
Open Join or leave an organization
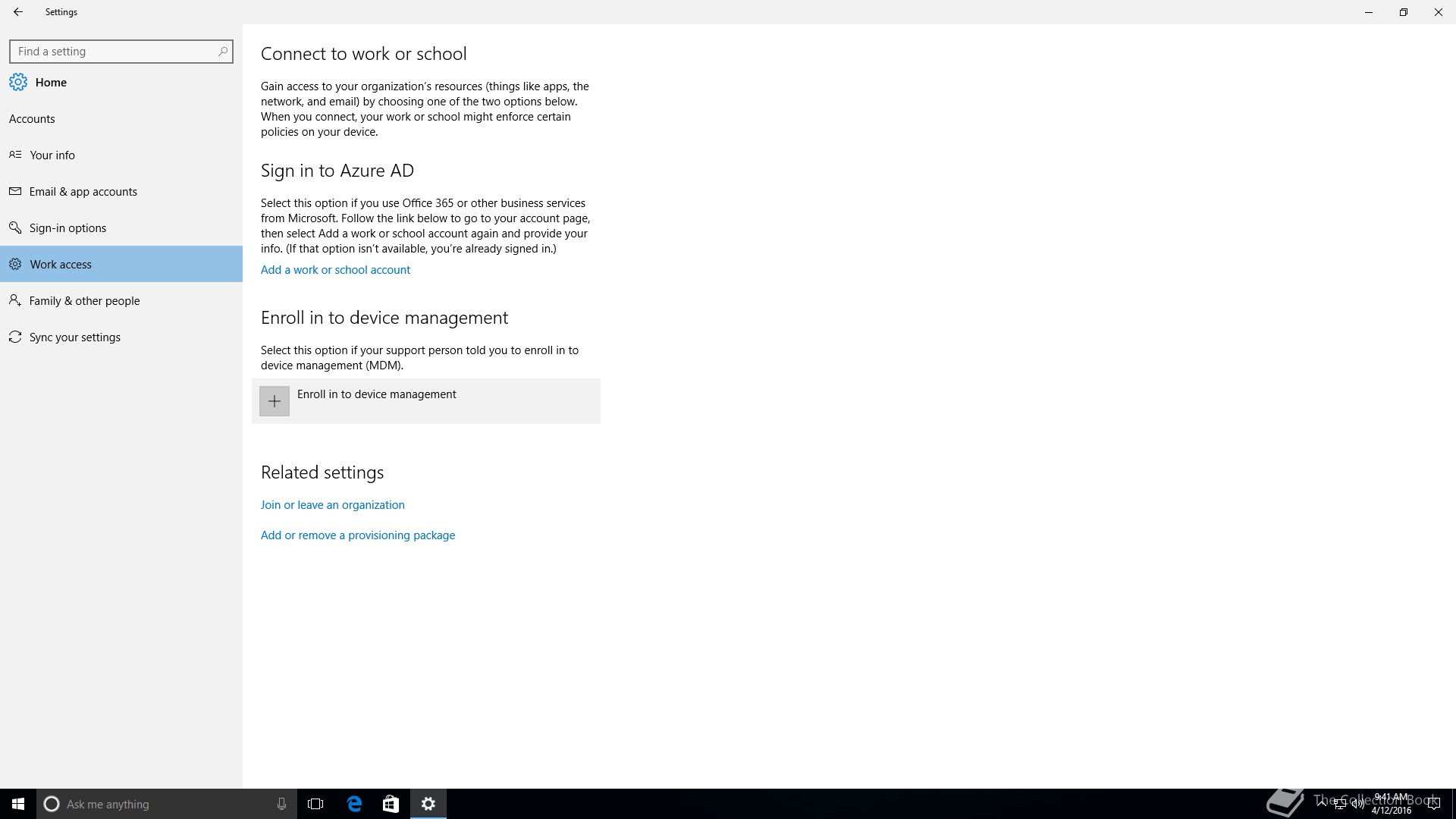click(332, 504)
